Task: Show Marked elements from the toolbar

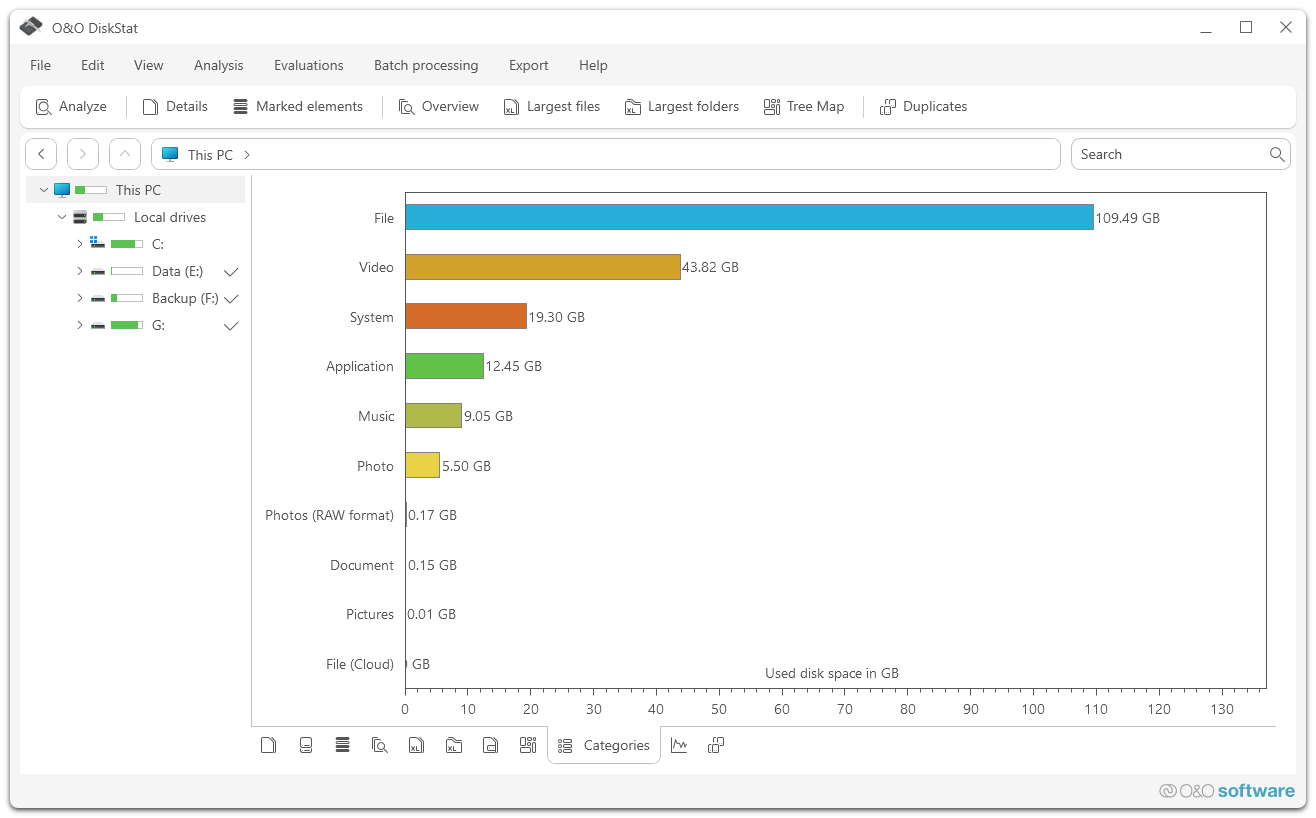Action: 298,107
